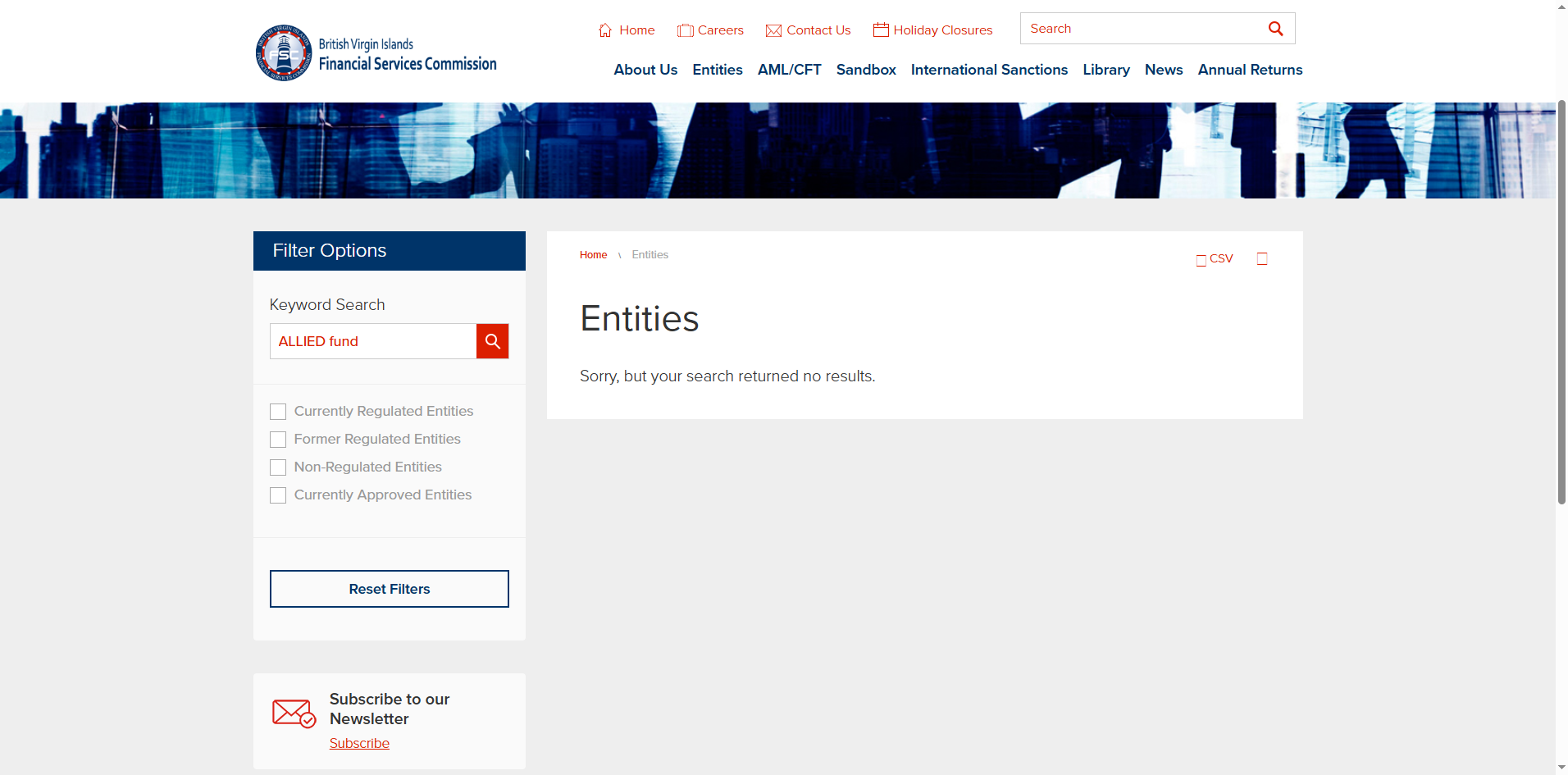This screenshot has width=1568, height=775.
Task: Open the Library menu
Action: click(1106, 70)
